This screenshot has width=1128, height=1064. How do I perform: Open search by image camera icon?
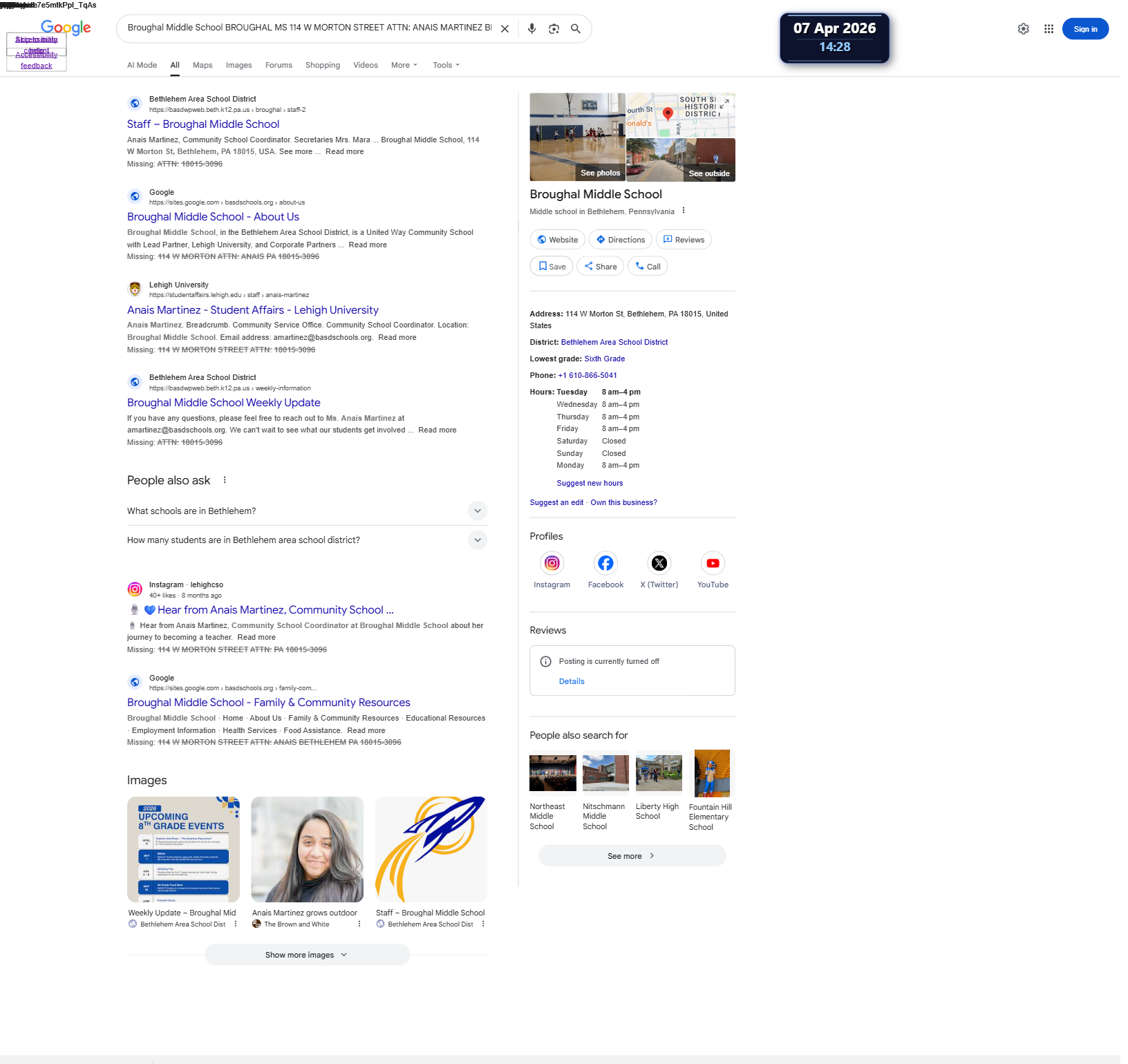[x=554, y=29]
